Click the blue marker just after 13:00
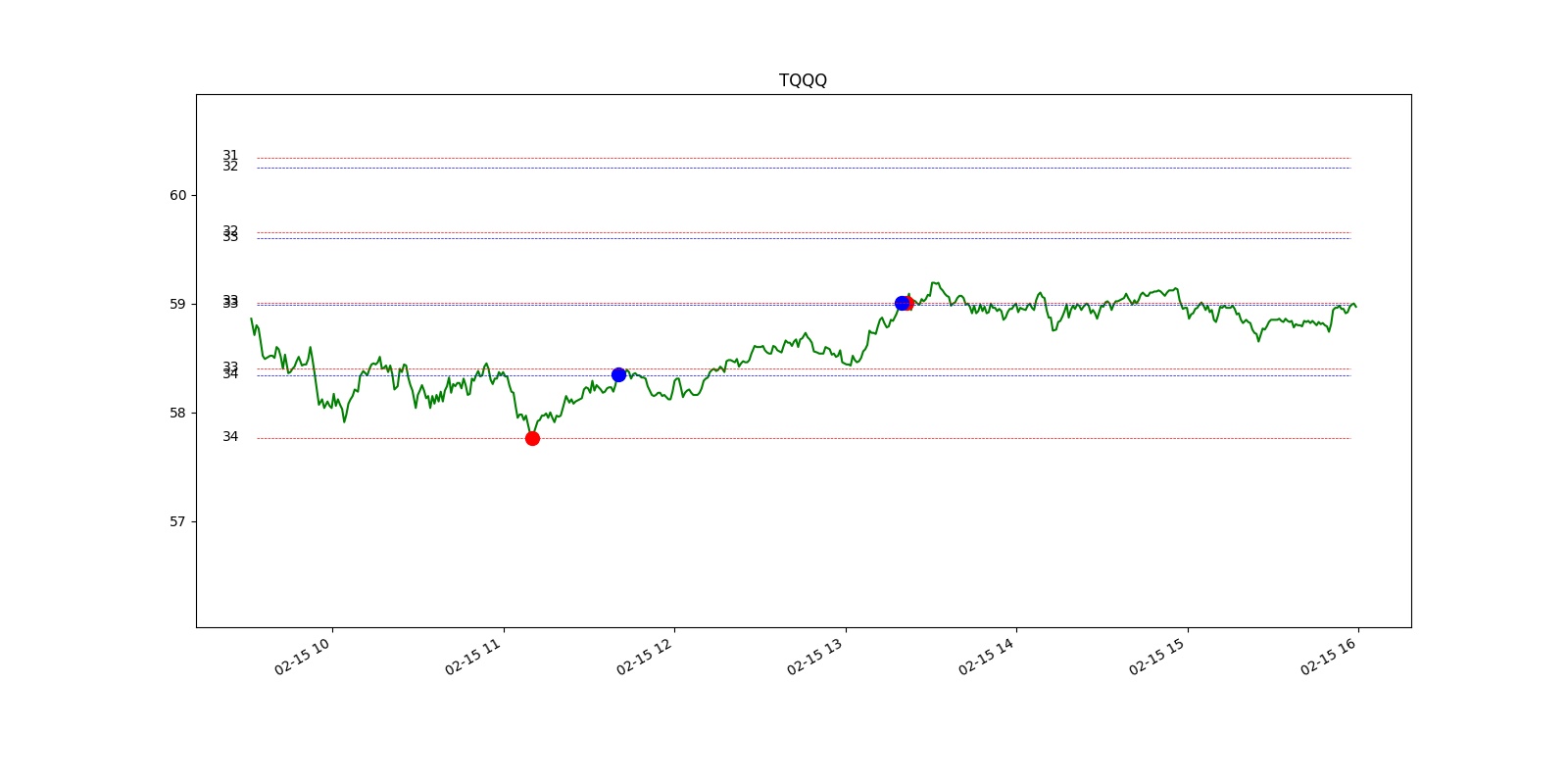Viewport: 1568px width, 784px height. pyautogui.click(x=902, y=303)
